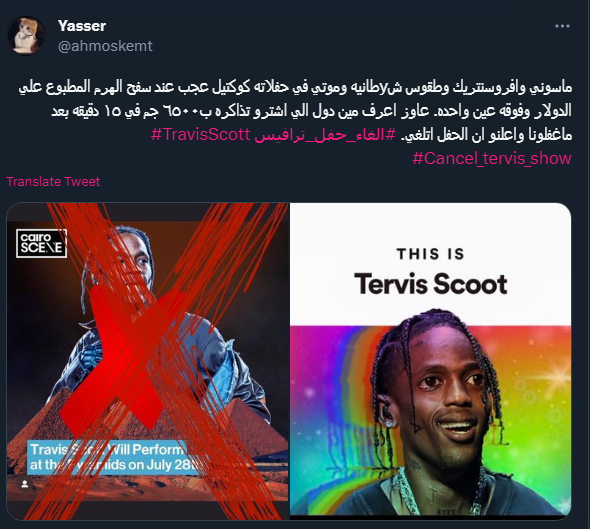Click the 'Tervis Scoot' title text
This screenshot has height=529, width=590.
(430, 284)
